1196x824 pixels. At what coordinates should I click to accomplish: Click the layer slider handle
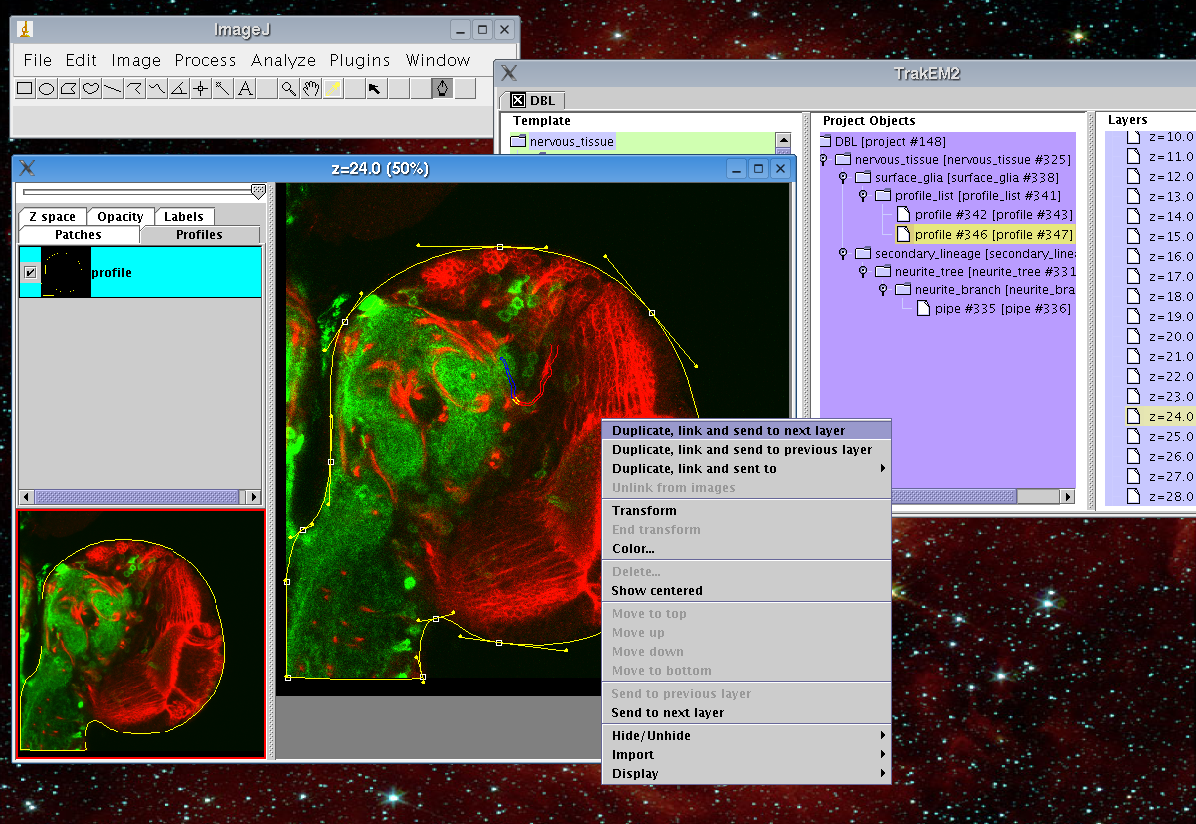tap(258, 190)
